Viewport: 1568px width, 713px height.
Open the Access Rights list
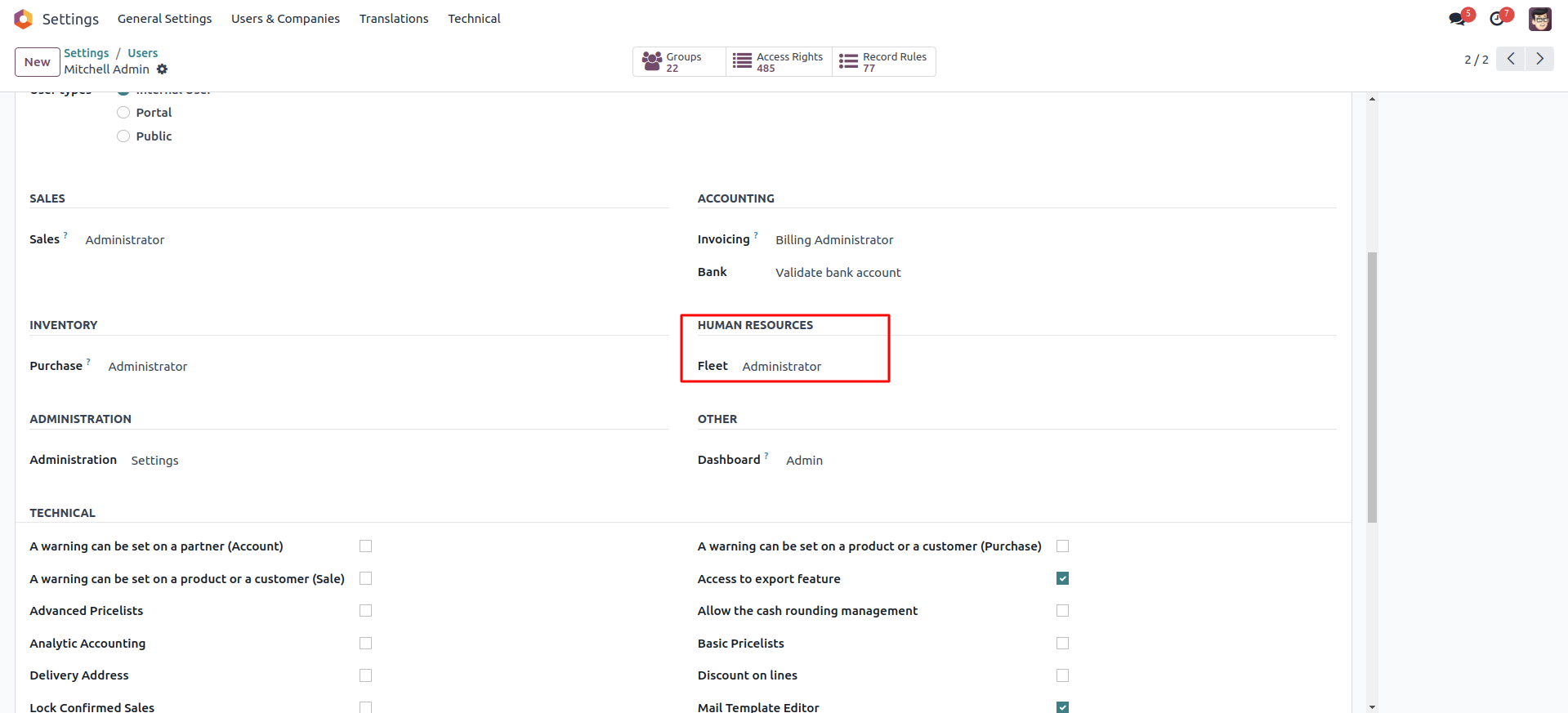pos(778,62)
